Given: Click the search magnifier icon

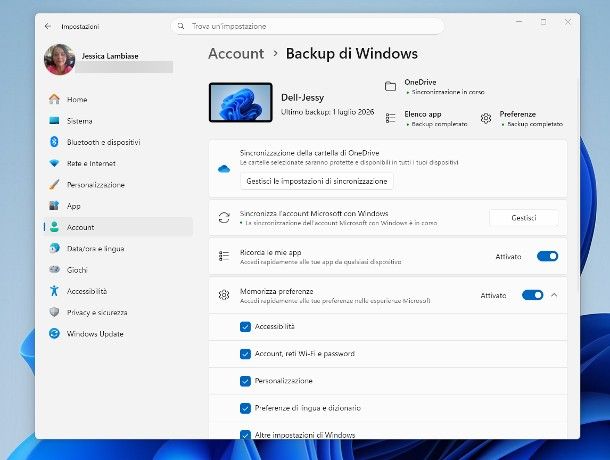Looking at the screenshot, I should pos(181,26).
